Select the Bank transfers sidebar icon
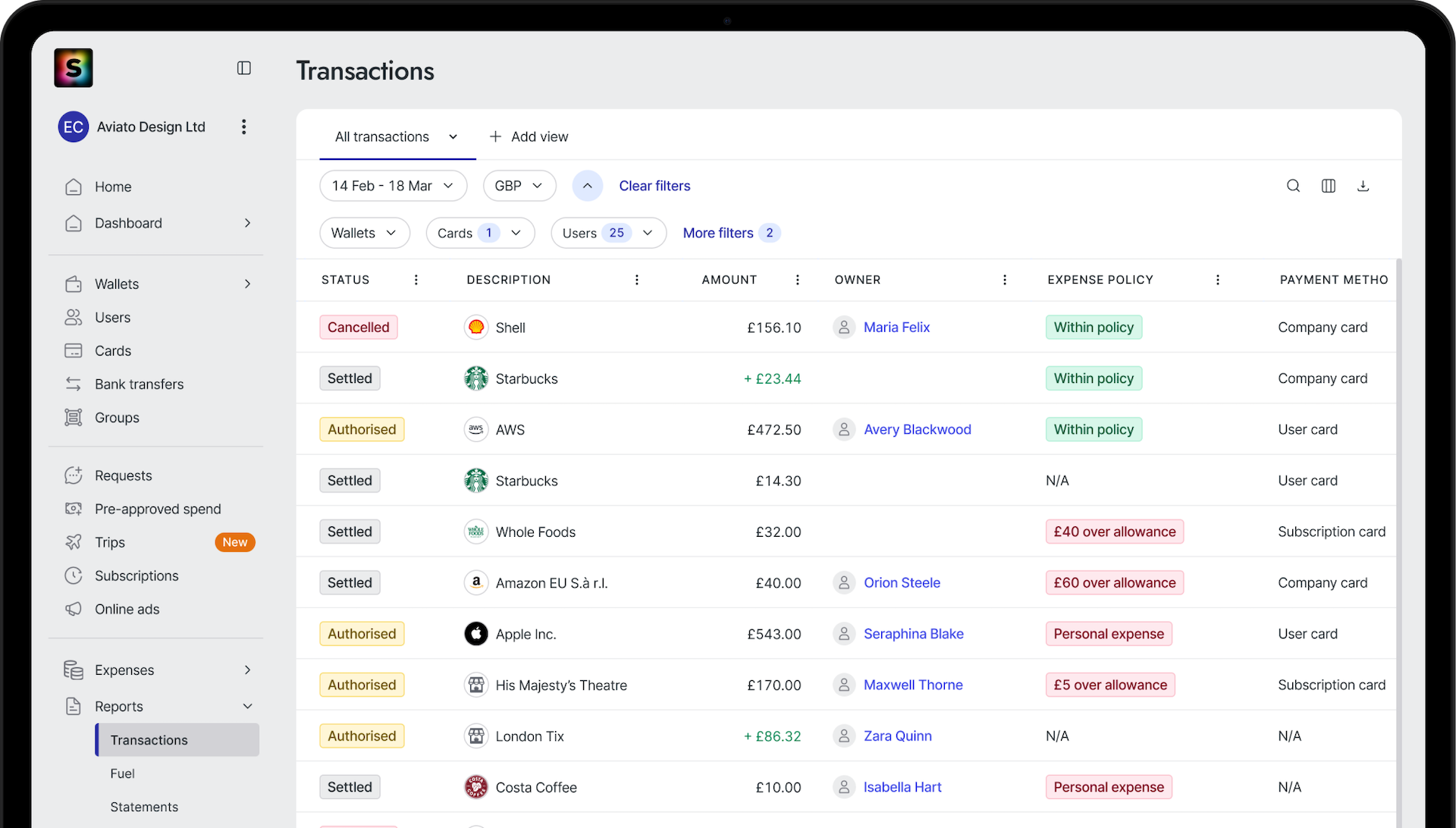The image size is (1456, 828). pos(74,384)
